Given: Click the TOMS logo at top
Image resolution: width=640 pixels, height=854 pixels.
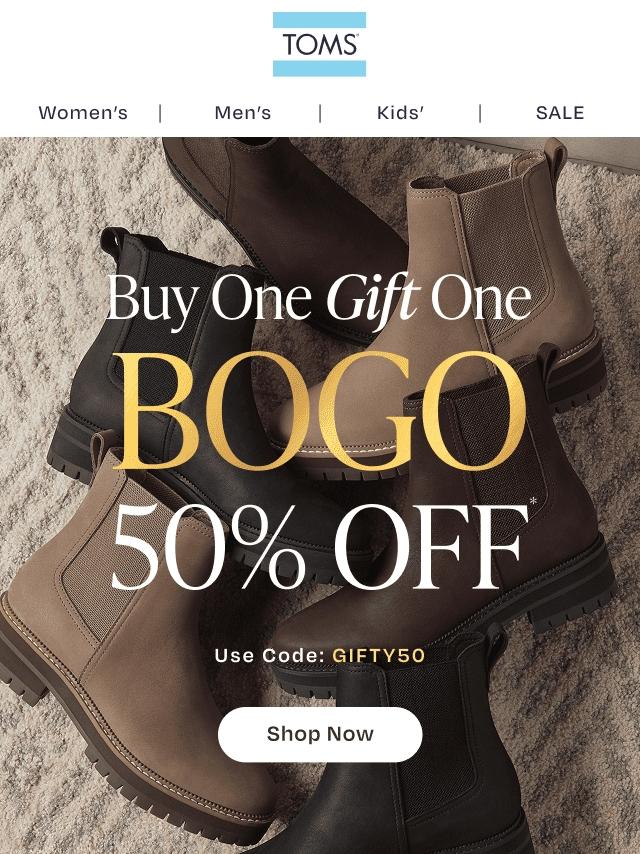Looking at the screenshot, I should pyautogui.click(x=319, y=44).
